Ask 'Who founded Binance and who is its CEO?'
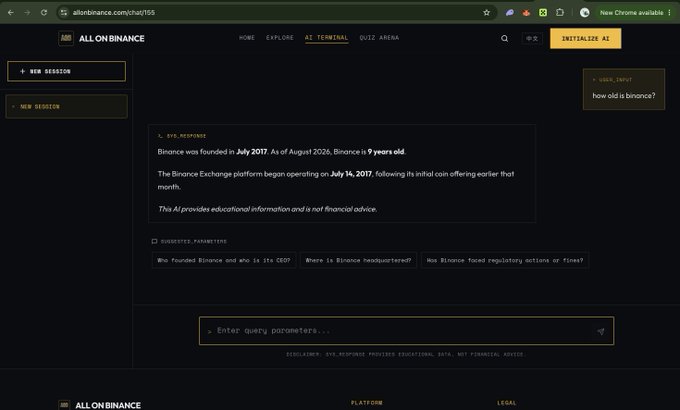Viewport: 680px width, 410px height. coord(224,260)
